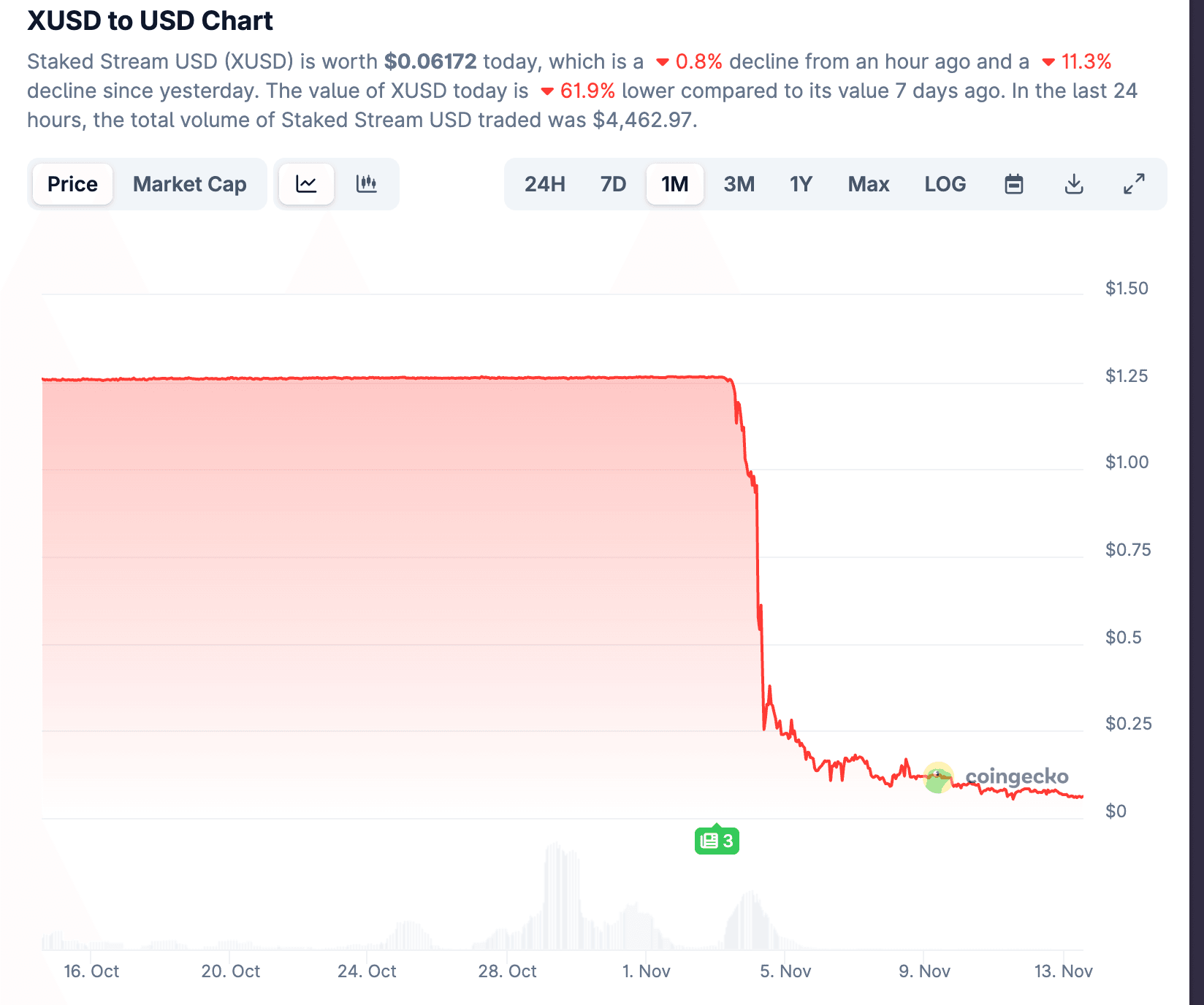This screenshot has height=1005, width=1204.
Task: Switch to candlestick chart view
Action: [367, 184]
